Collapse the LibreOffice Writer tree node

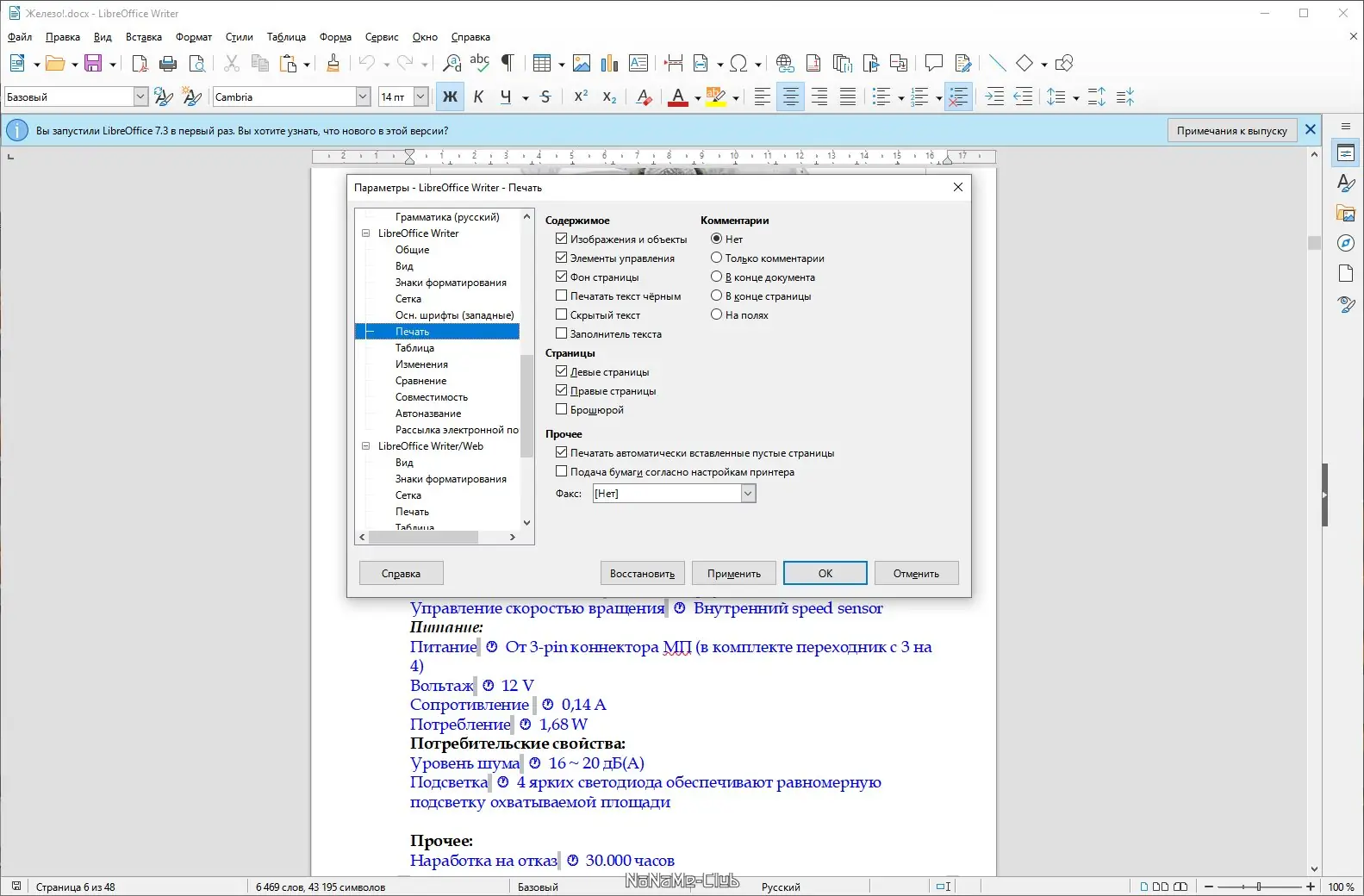coord(365,233)
